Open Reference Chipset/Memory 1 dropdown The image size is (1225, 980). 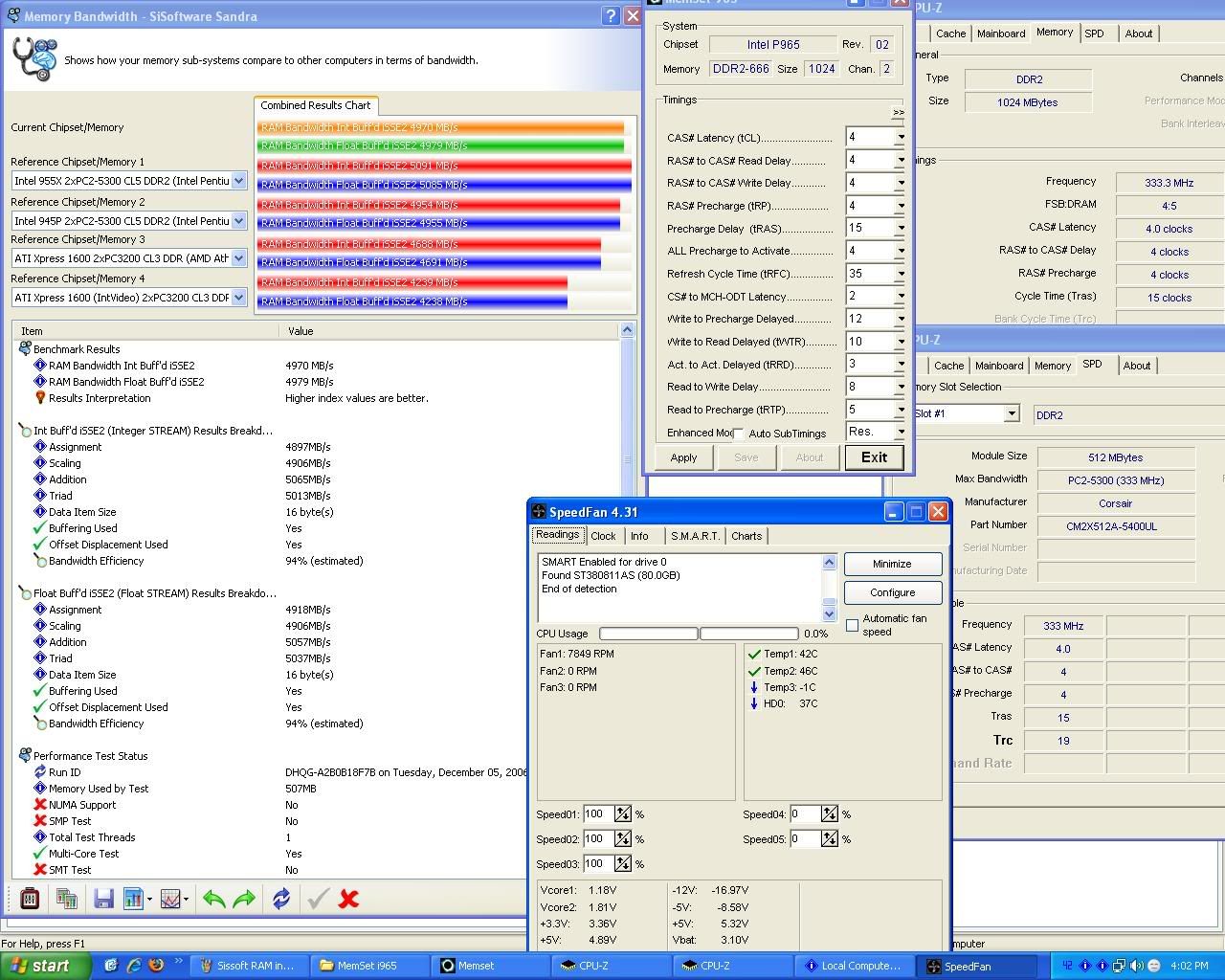click(239, 181)
